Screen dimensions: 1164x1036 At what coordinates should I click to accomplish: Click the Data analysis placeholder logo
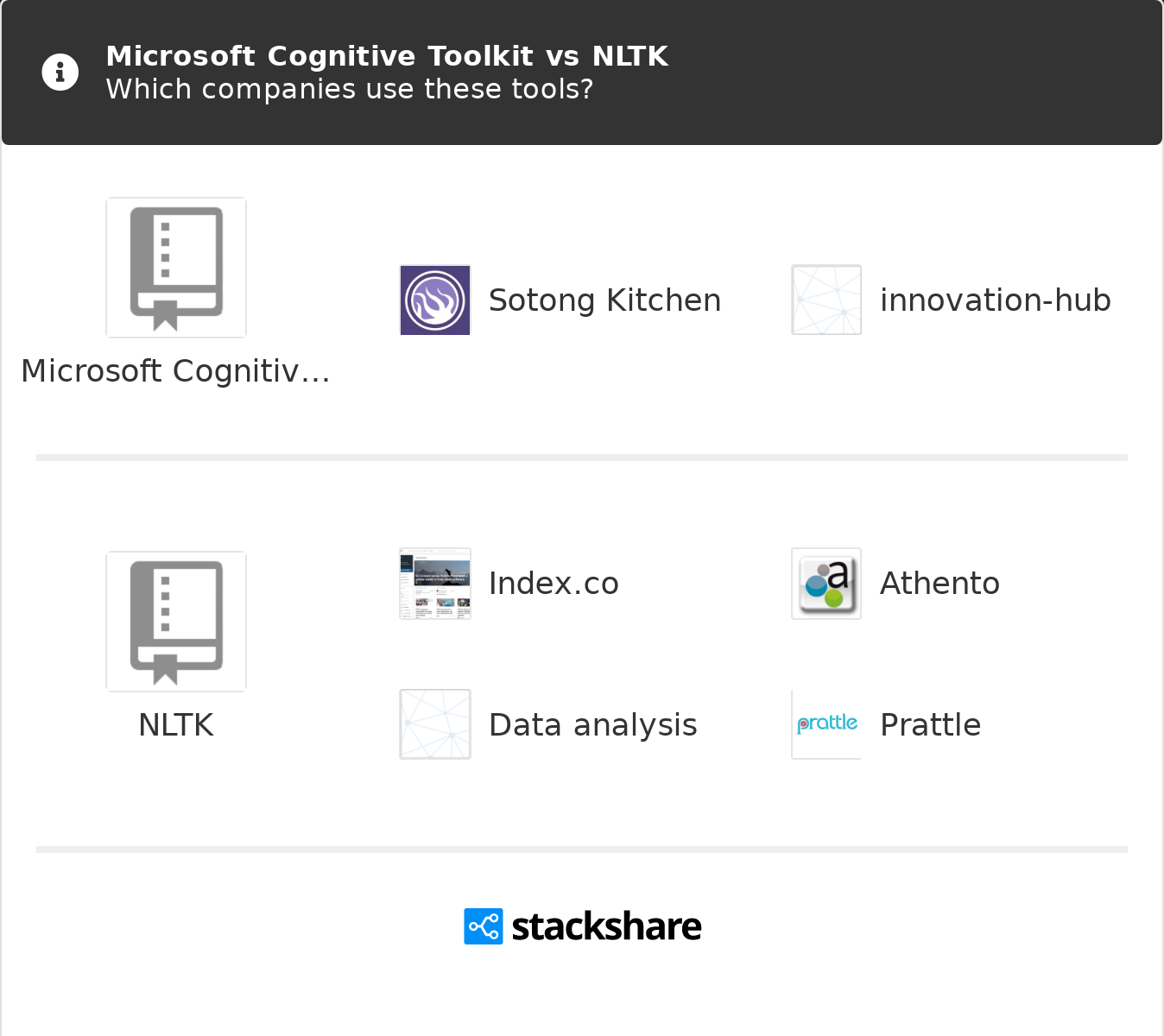tap(435, 724)
